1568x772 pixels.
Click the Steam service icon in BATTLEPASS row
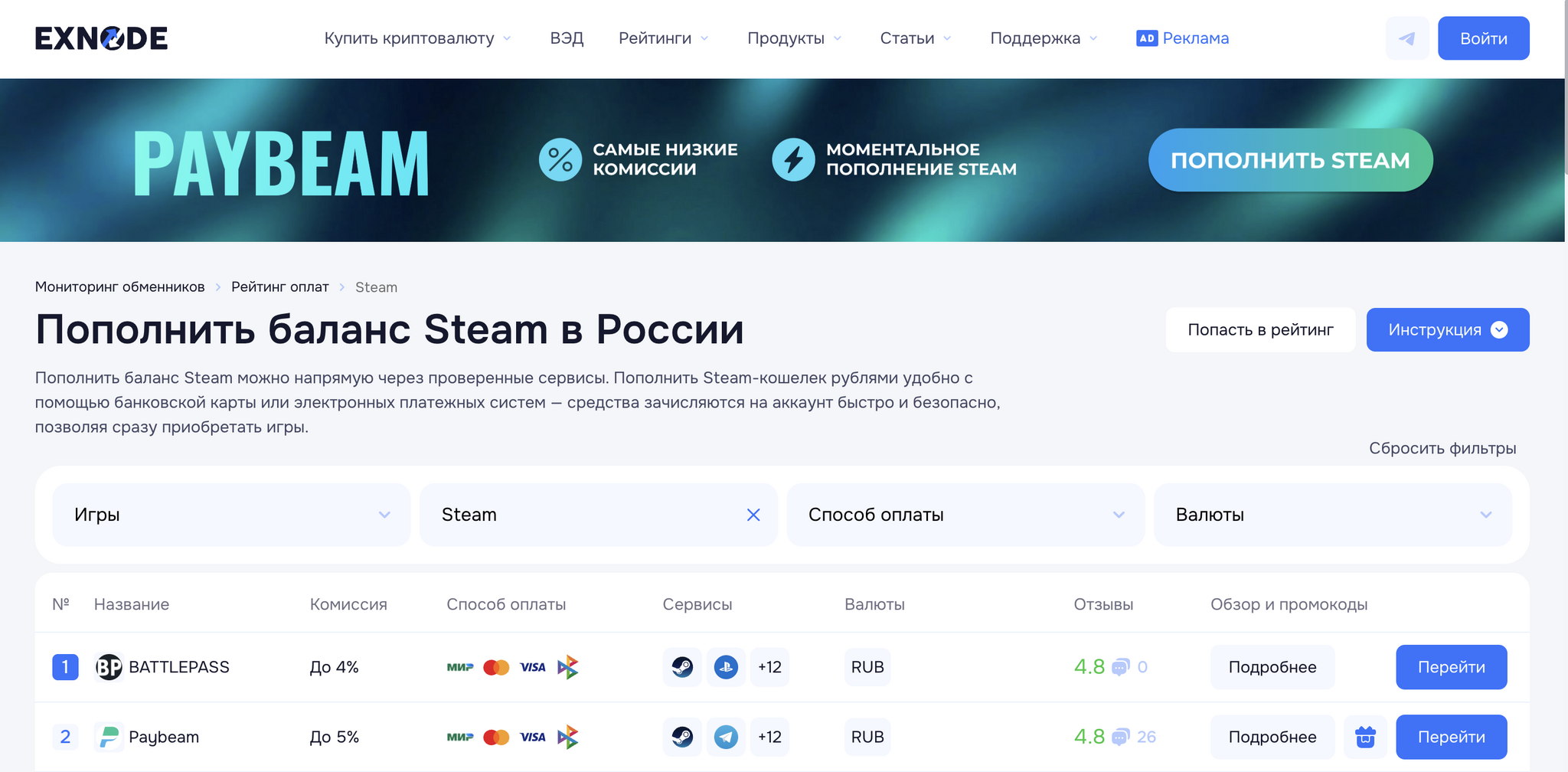[x=682, y=667]
